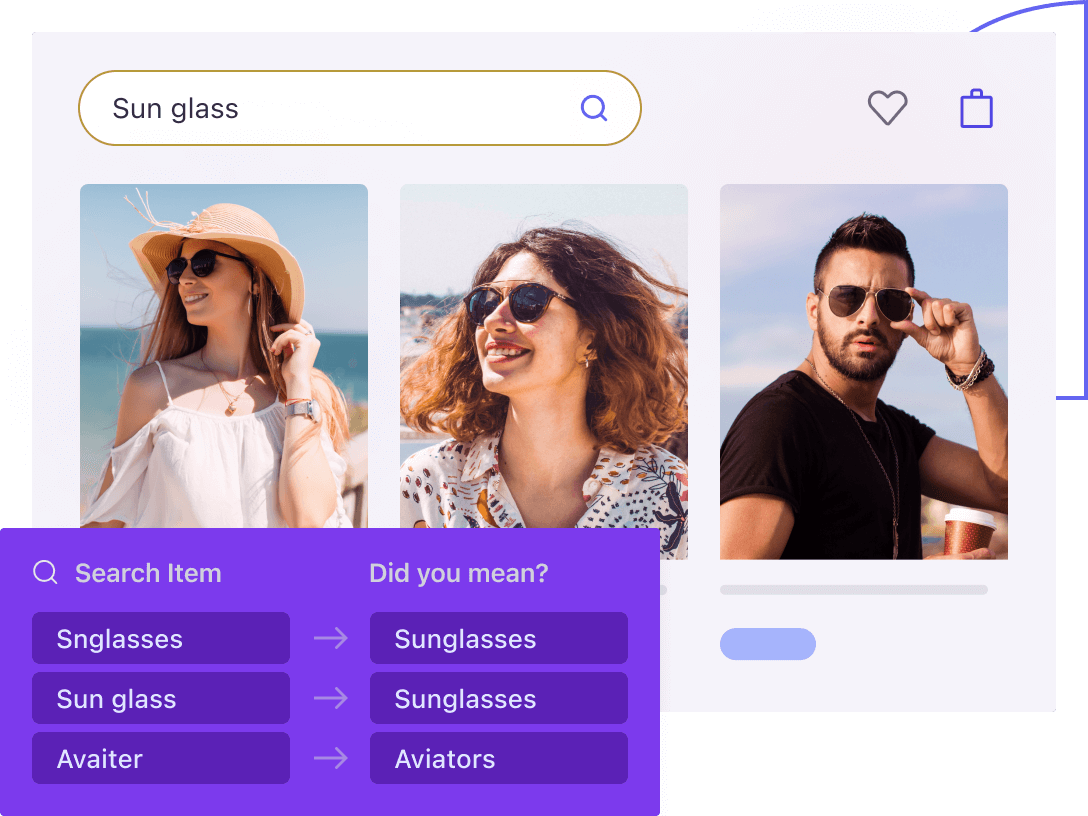The height and width of the screenshot is (816, 1088).
Task: Choose 'Sunglasses' suggestion next to Snglasses
Action: [x=499, y=638]
